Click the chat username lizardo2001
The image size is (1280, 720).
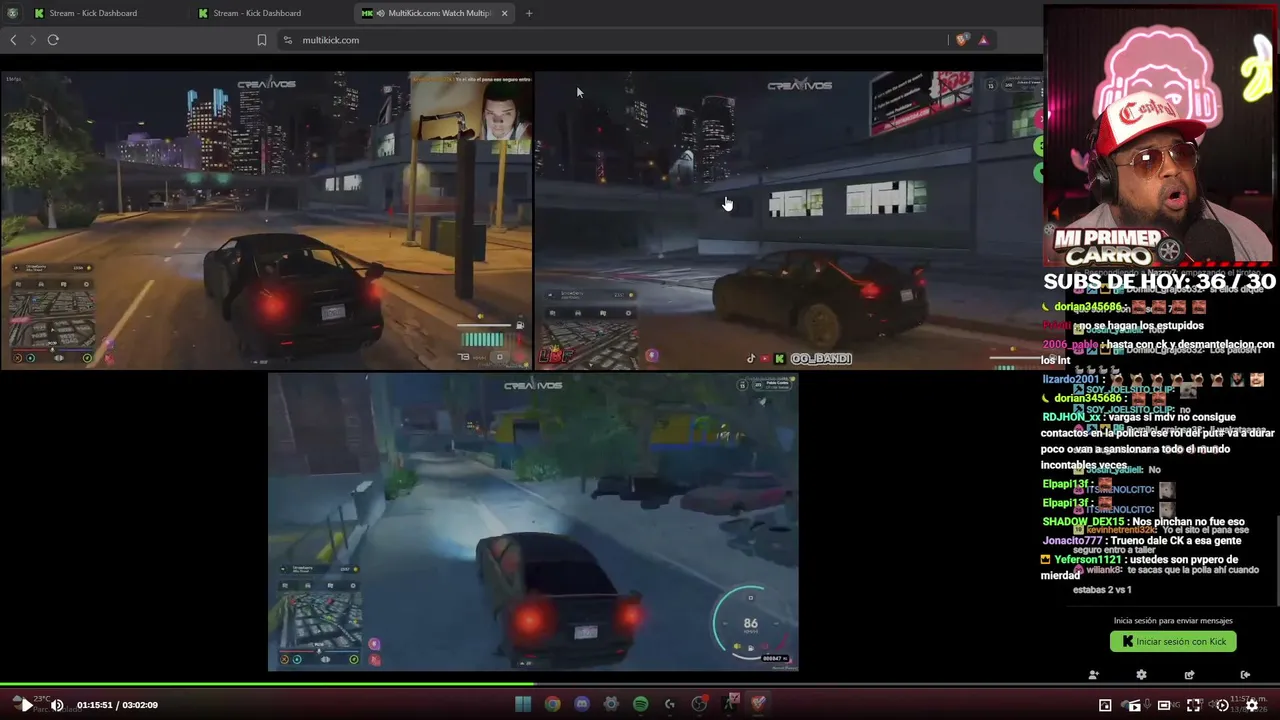click(x=1070, y=380)
